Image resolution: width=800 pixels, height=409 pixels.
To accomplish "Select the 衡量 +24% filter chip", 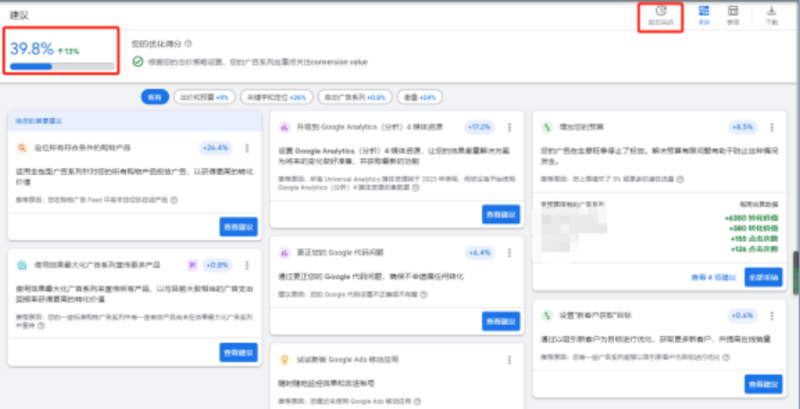I will click(420, 97).
